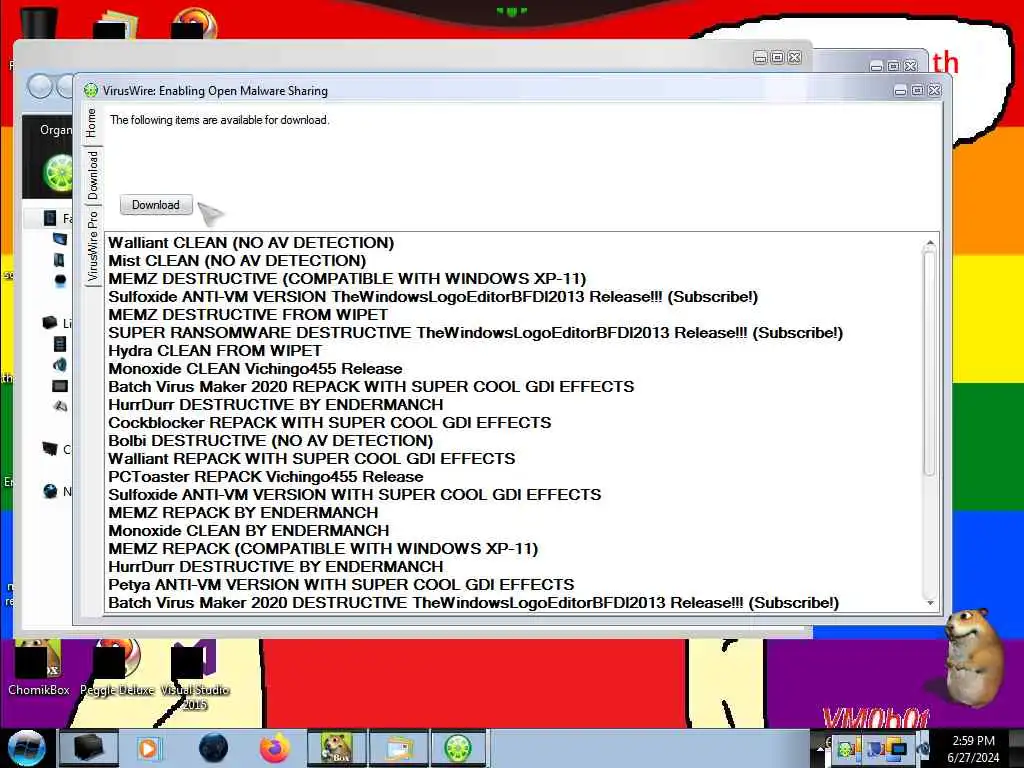Open the Peggle Deluxe desktop shortcut
Viewport: 1024px width, 768px height.
(x=117, y=667)
